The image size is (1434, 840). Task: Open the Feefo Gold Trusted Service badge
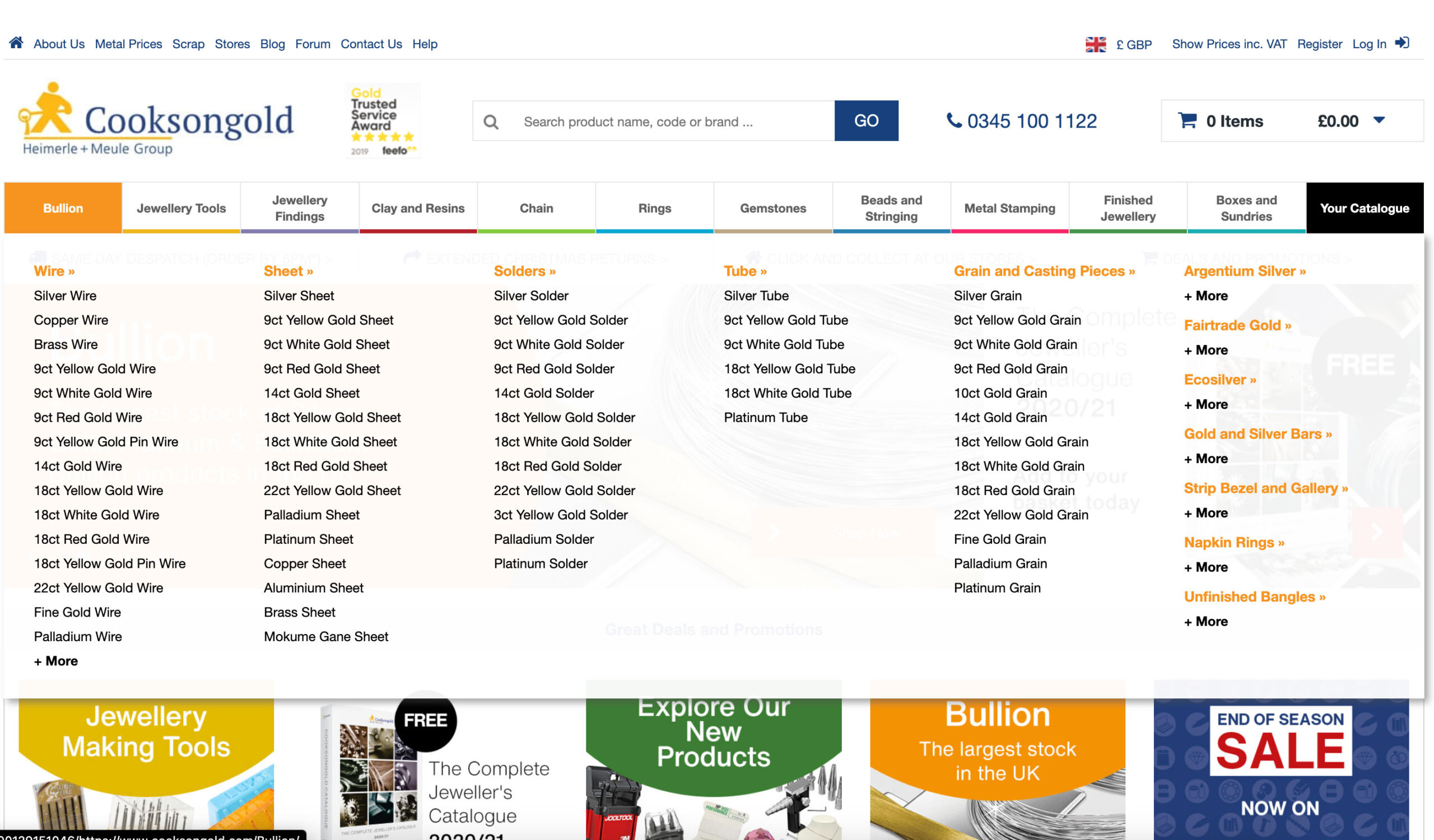tap(383, 120)
